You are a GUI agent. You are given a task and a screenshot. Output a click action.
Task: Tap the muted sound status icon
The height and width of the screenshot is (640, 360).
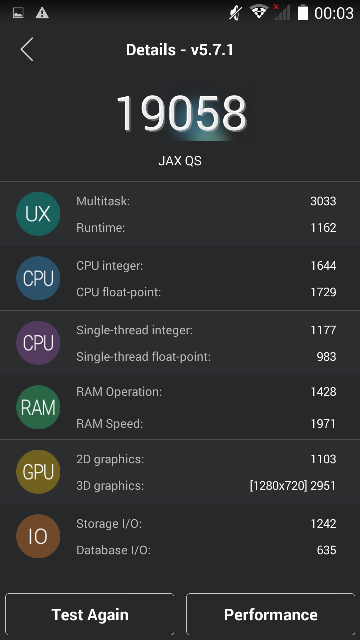click(x=236, y=13)
